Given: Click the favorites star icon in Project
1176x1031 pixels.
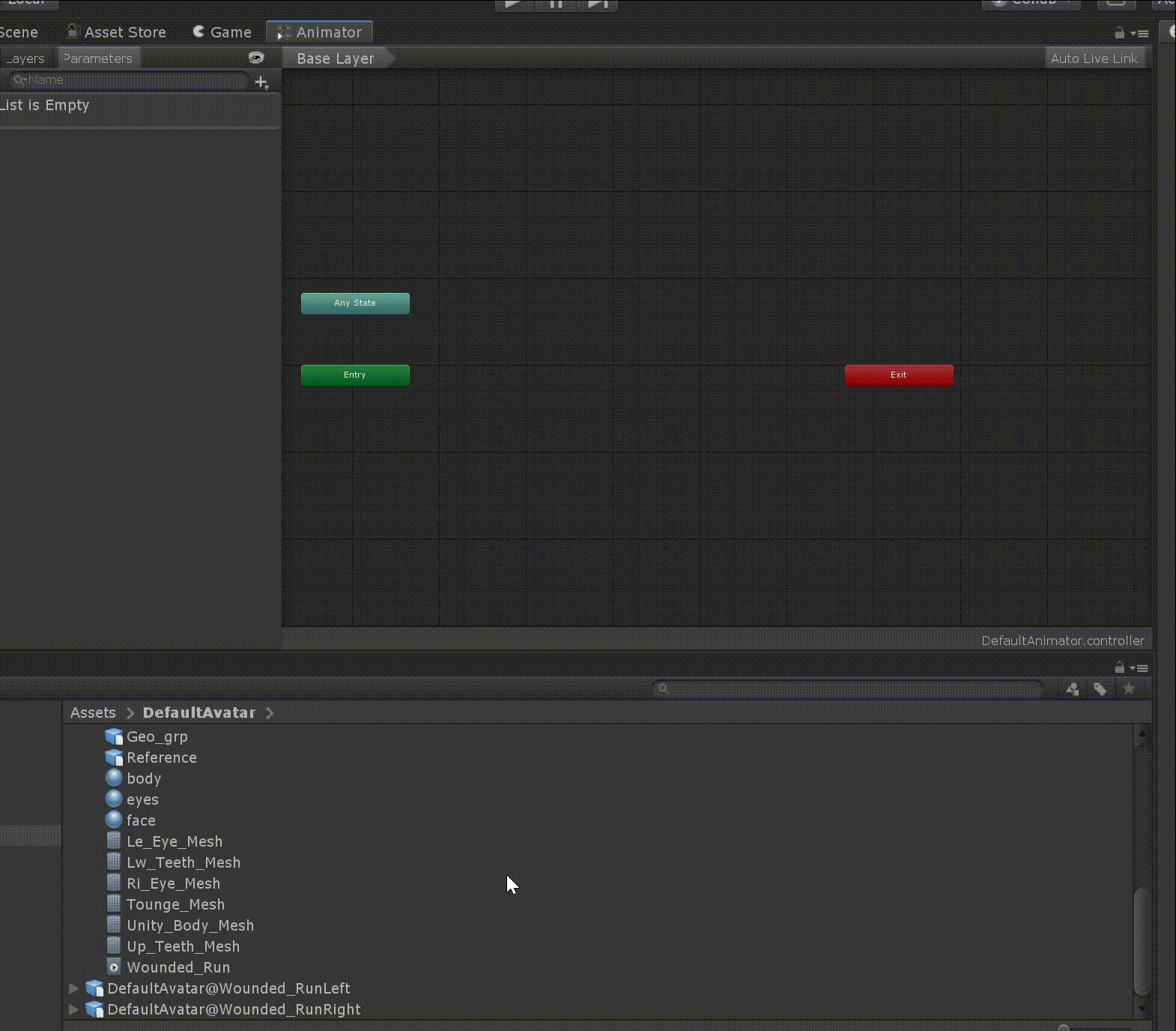Looking at the screenshot, I should 1129,689.
